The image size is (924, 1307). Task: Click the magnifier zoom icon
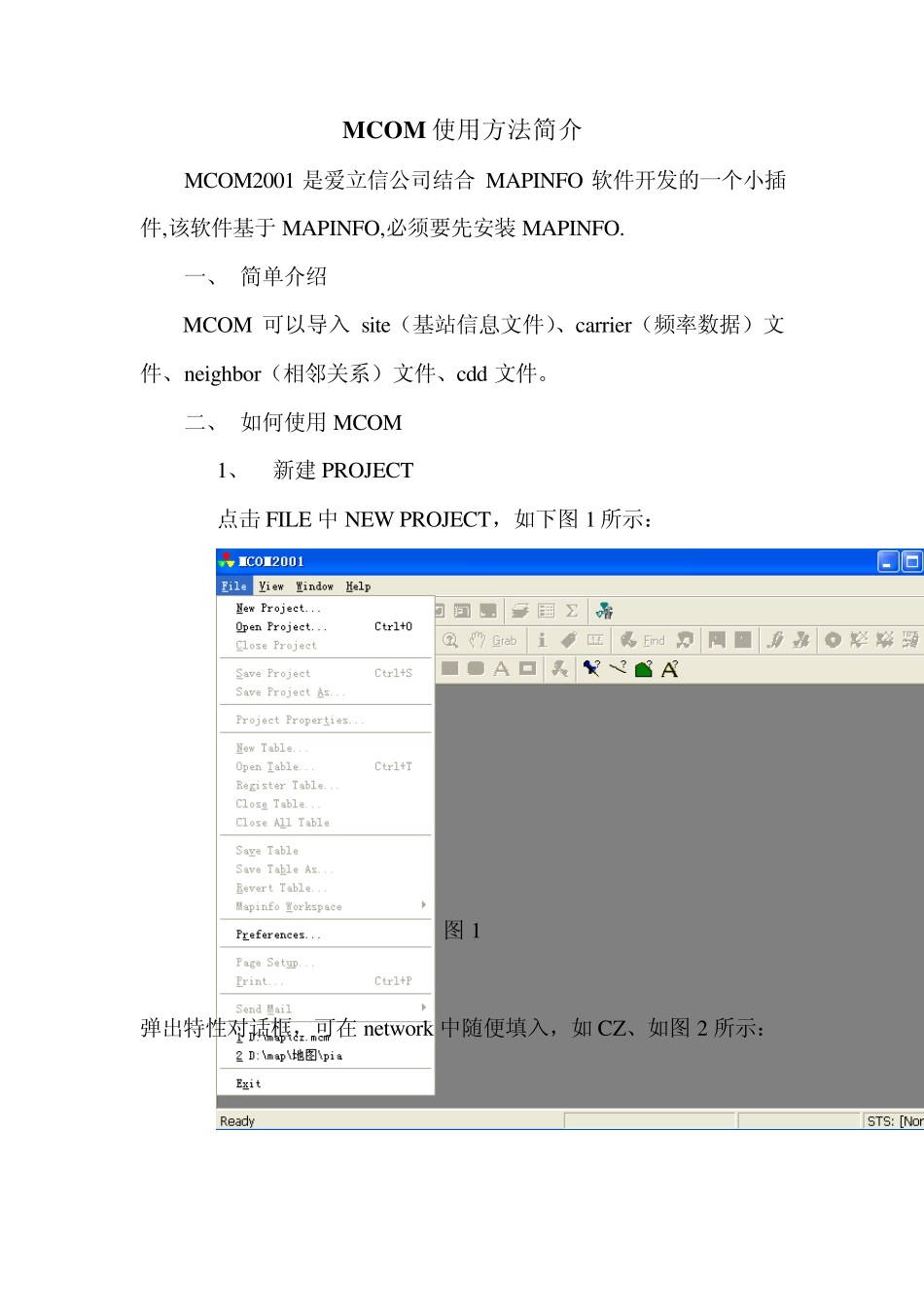point(450,640)
